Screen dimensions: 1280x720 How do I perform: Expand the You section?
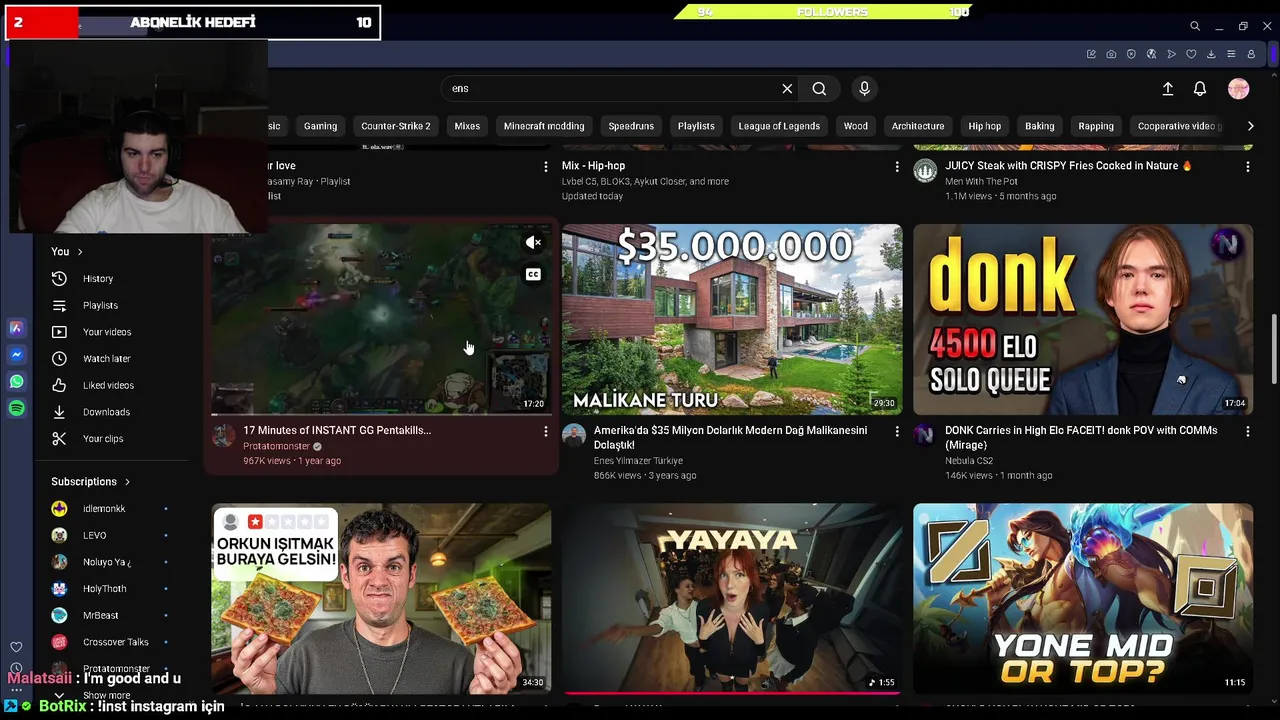67,252
